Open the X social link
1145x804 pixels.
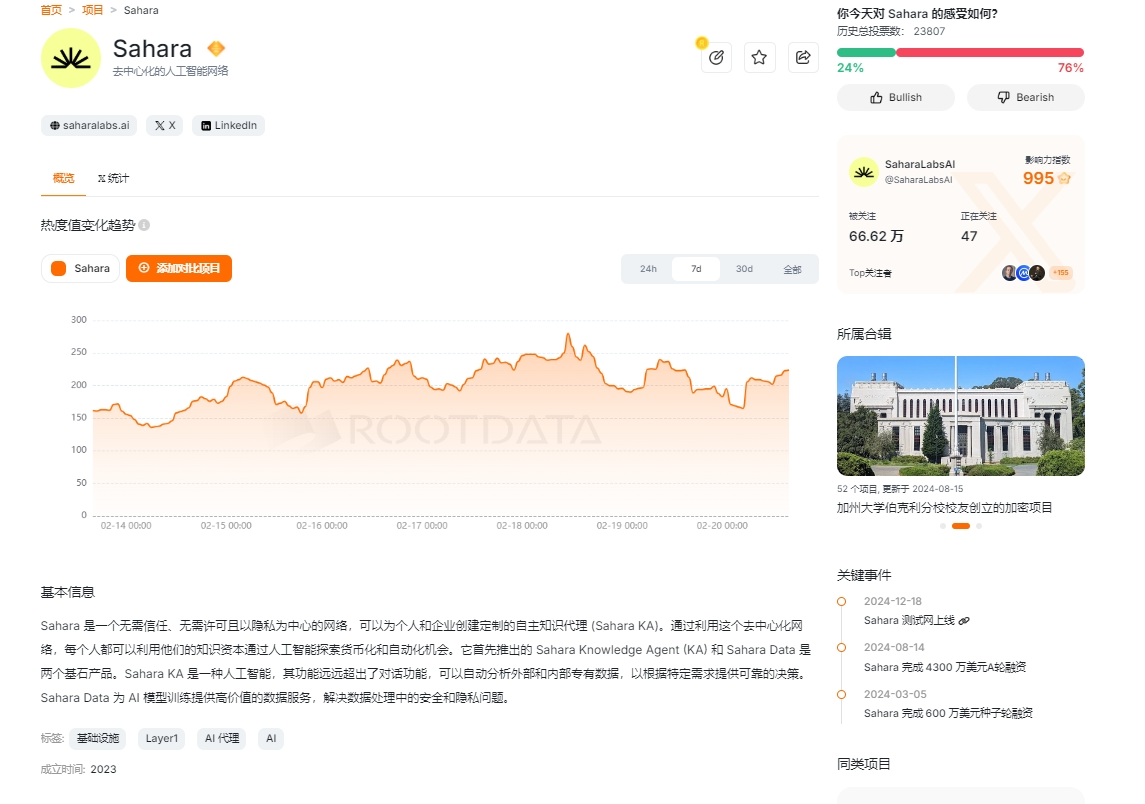tap(165, 126)
